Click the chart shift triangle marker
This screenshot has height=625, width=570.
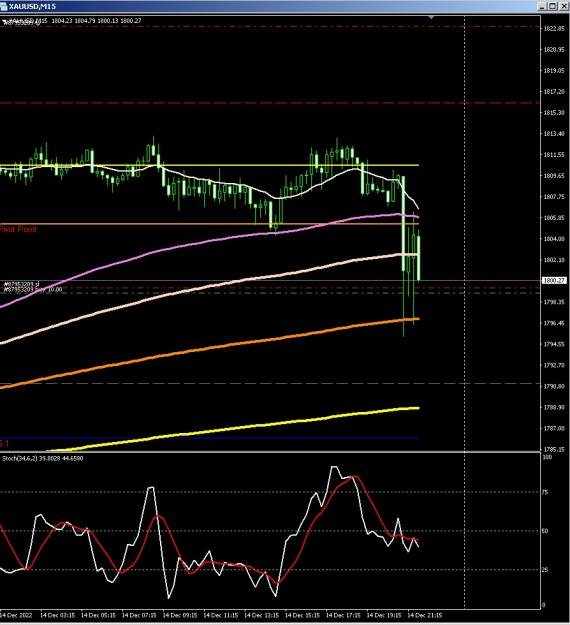(431, 18)
